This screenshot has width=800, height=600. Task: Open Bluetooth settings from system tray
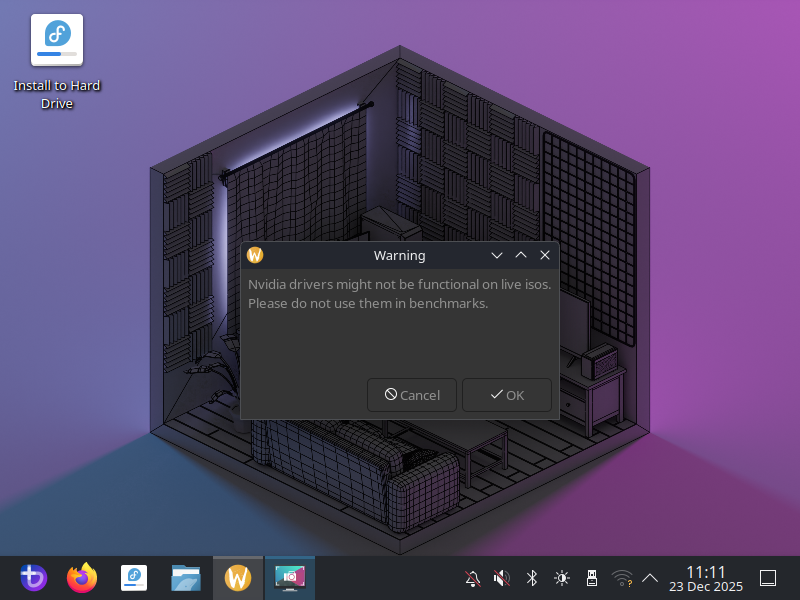[x=532, y=579]
